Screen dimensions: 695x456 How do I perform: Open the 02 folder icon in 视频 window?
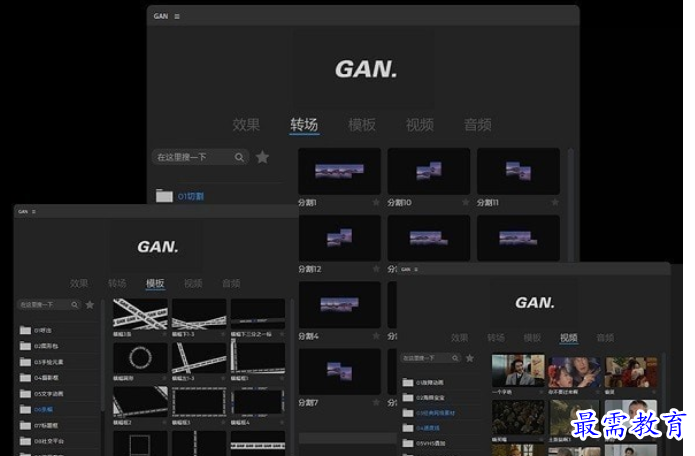(408, 398)
